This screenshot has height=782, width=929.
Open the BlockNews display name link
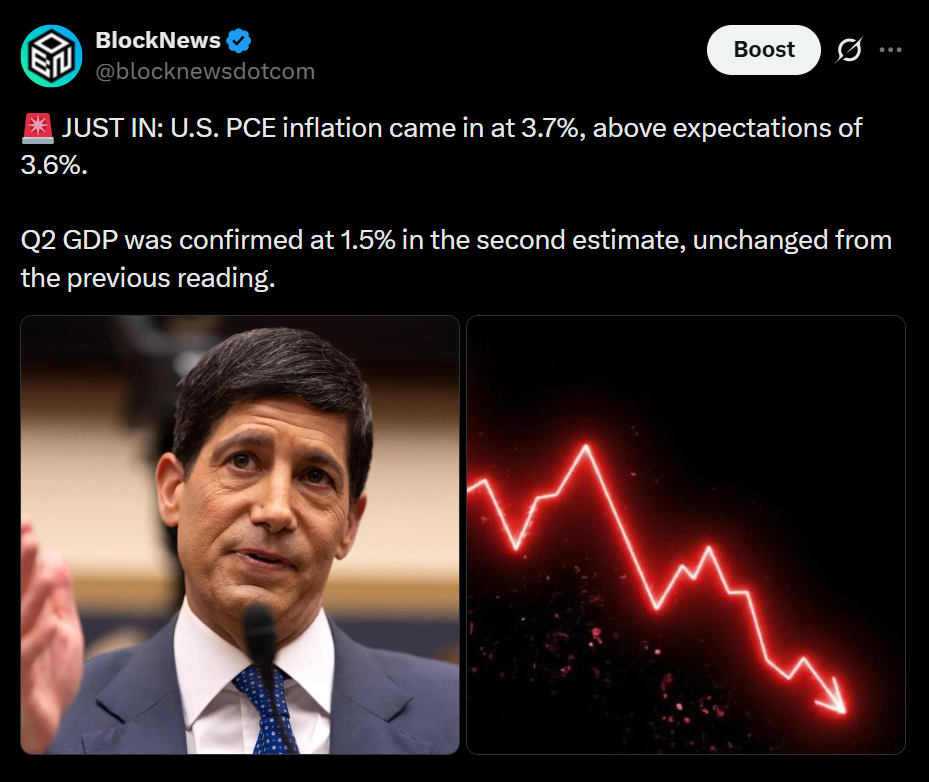(158, 40)
